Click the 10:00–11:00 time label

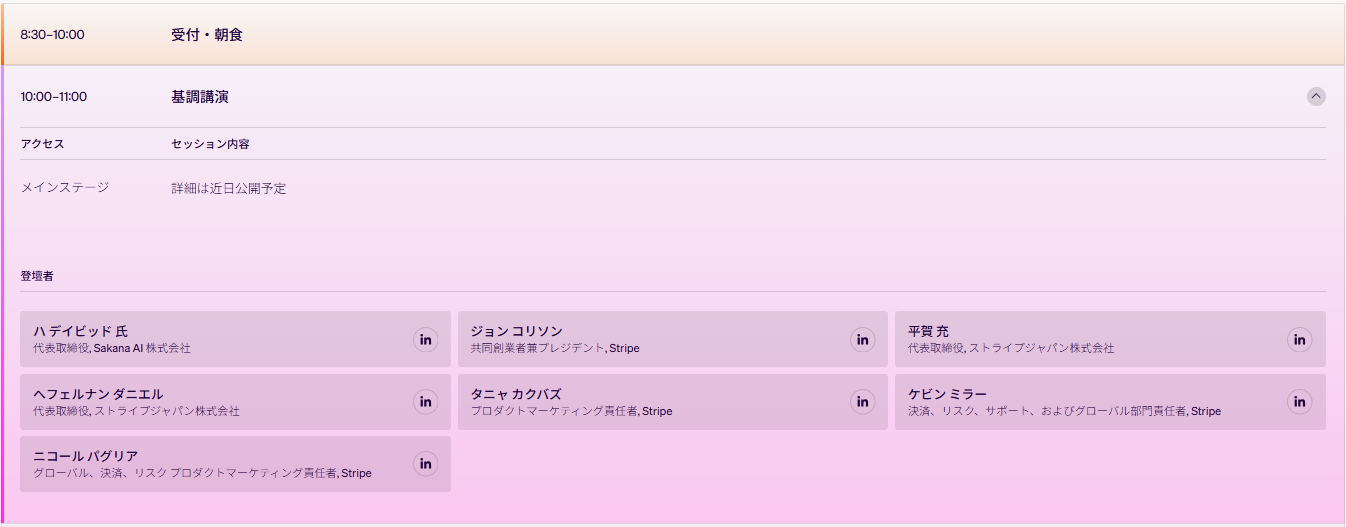pos(54,97)
